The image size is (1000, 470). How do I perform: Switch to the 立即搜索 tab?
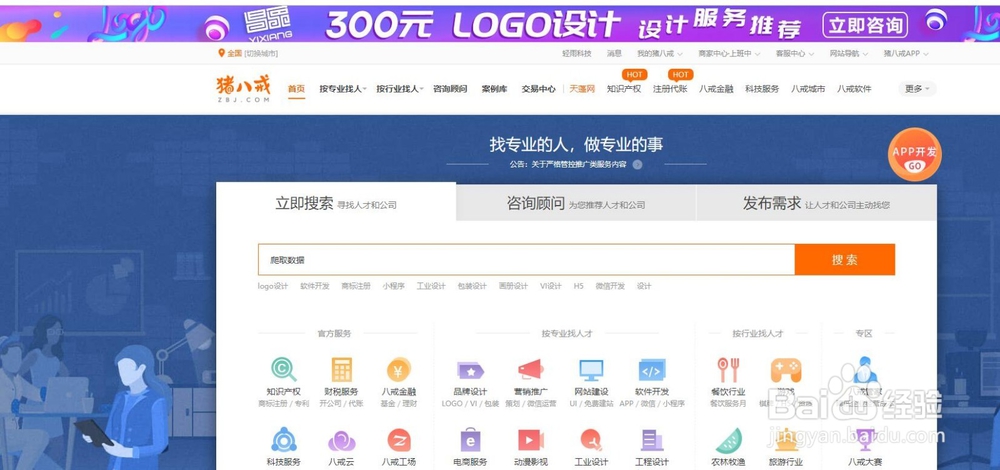[x=336, y=203]
